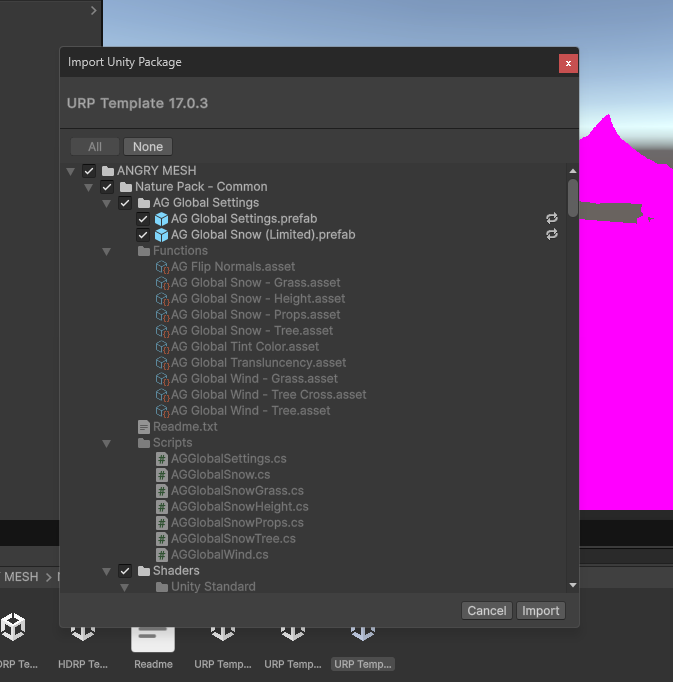Uncheck the Nature Pack - Common checkbox
This screenshot has height=682, width=673.
click(x=107, y=187)
